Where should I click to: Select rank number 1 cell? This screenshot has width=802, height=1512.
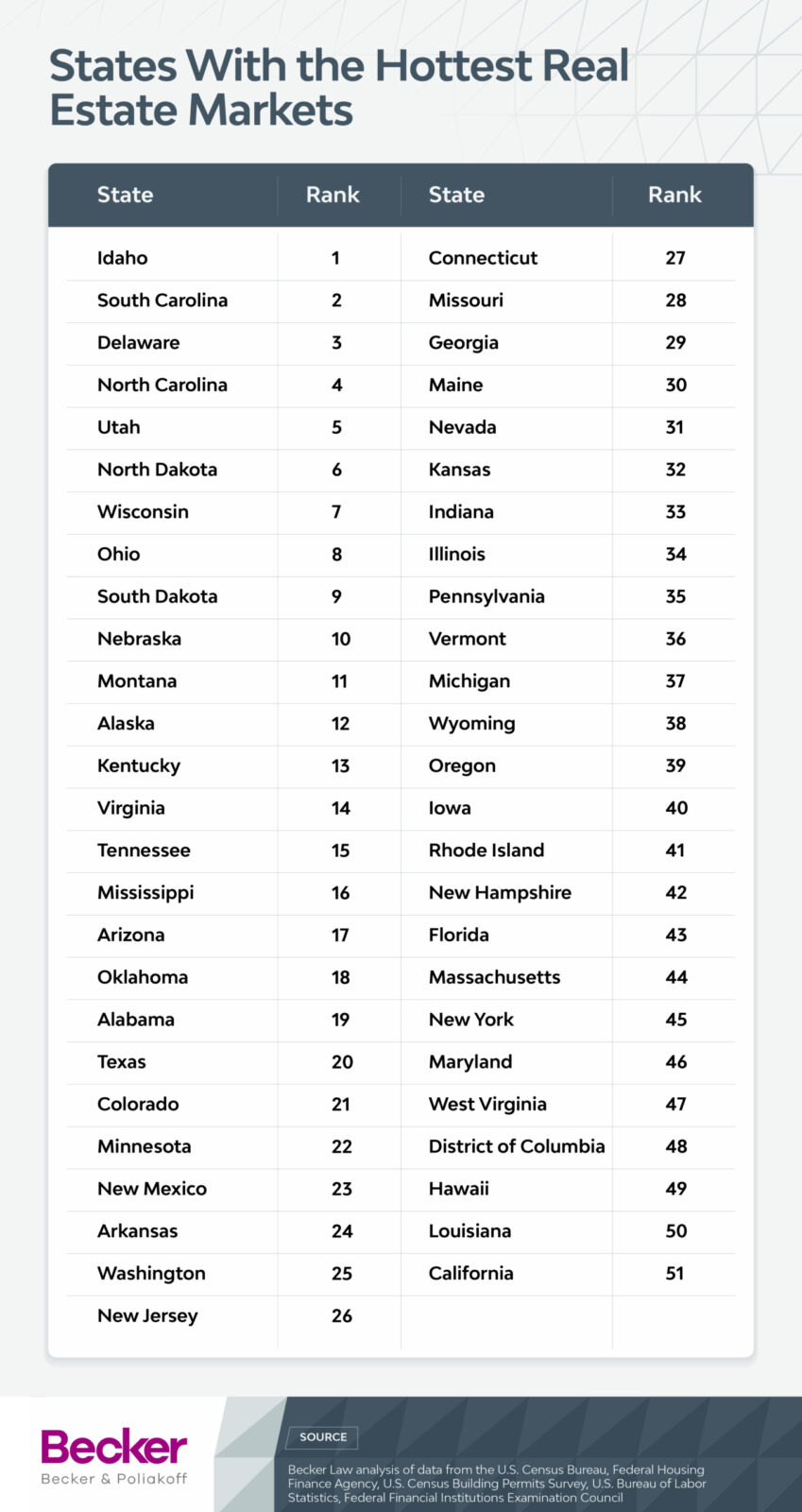point(335,258)
